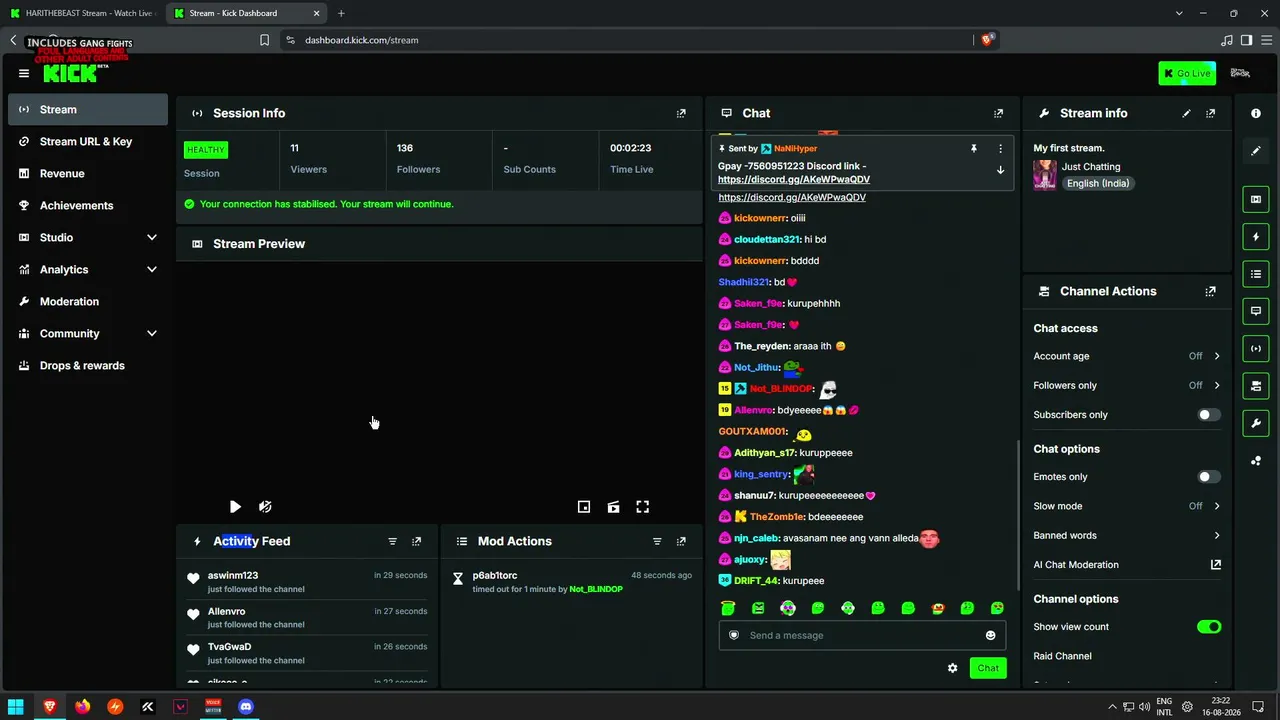Click the pencil icon in the right sidebar
This screenshot has width=1280, height=720.
pos(1256,151)
